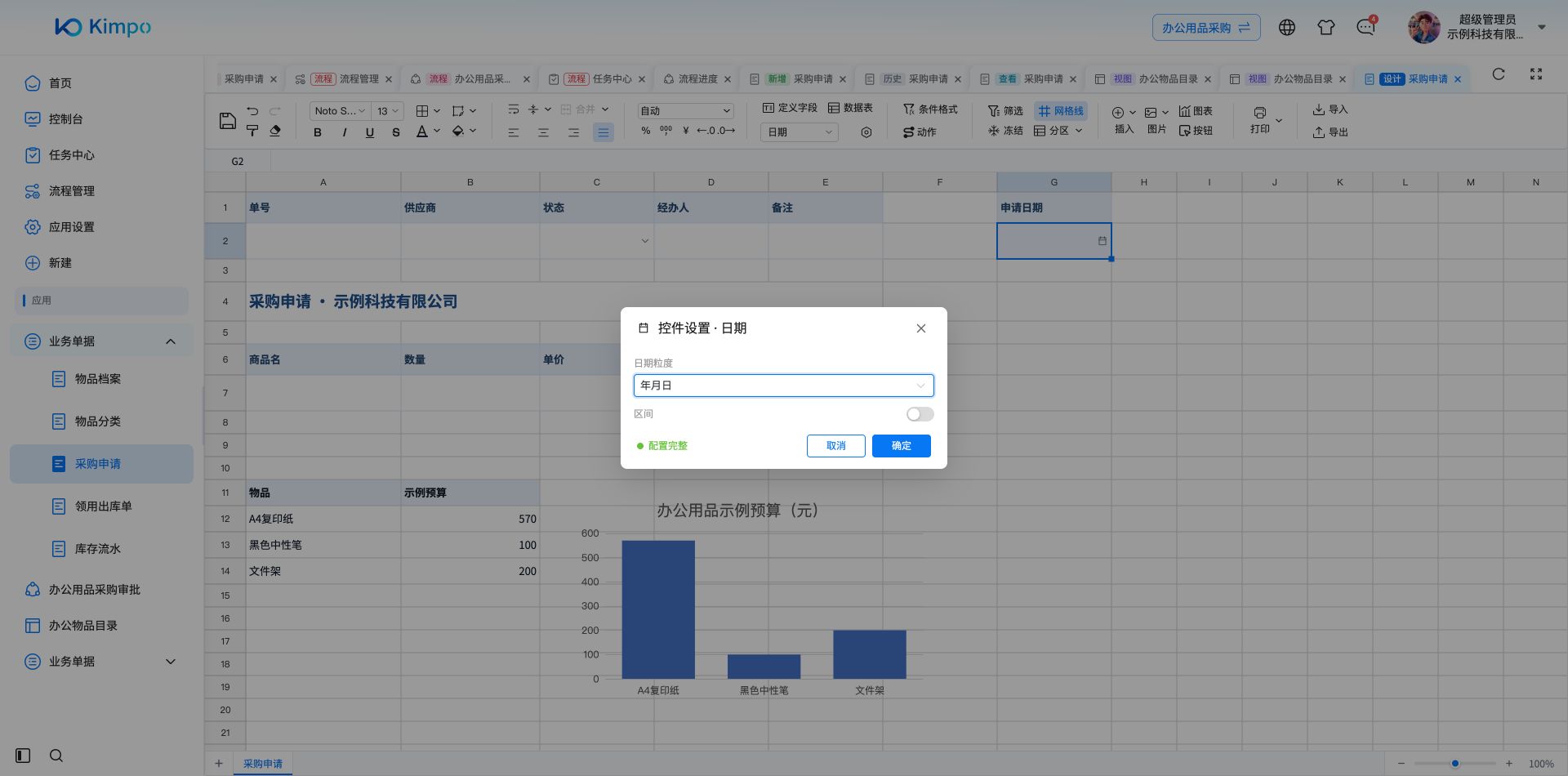Center-align the cell text

pos(543,132)
